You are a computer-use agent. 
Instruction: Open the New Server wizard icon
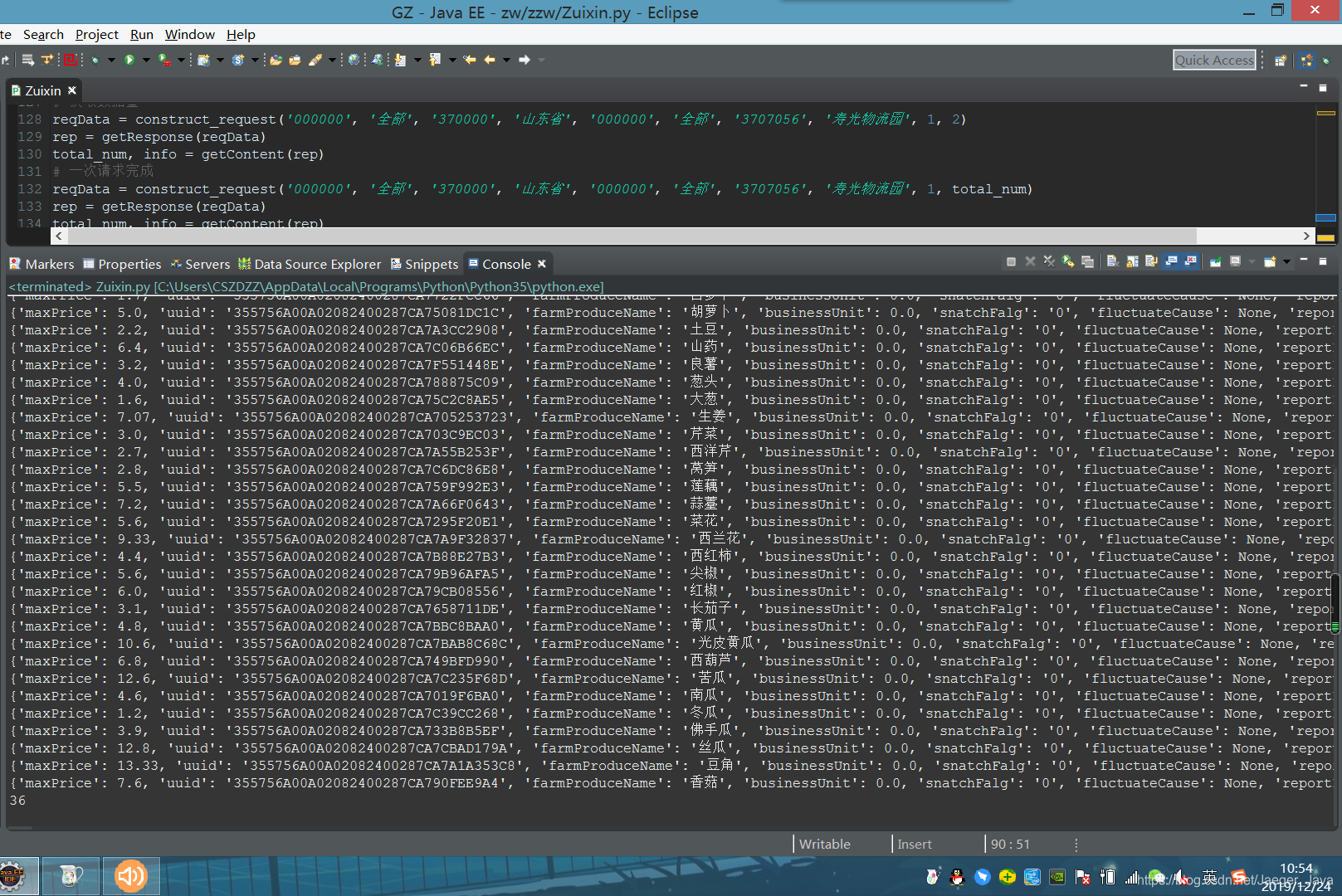point(203,60)
